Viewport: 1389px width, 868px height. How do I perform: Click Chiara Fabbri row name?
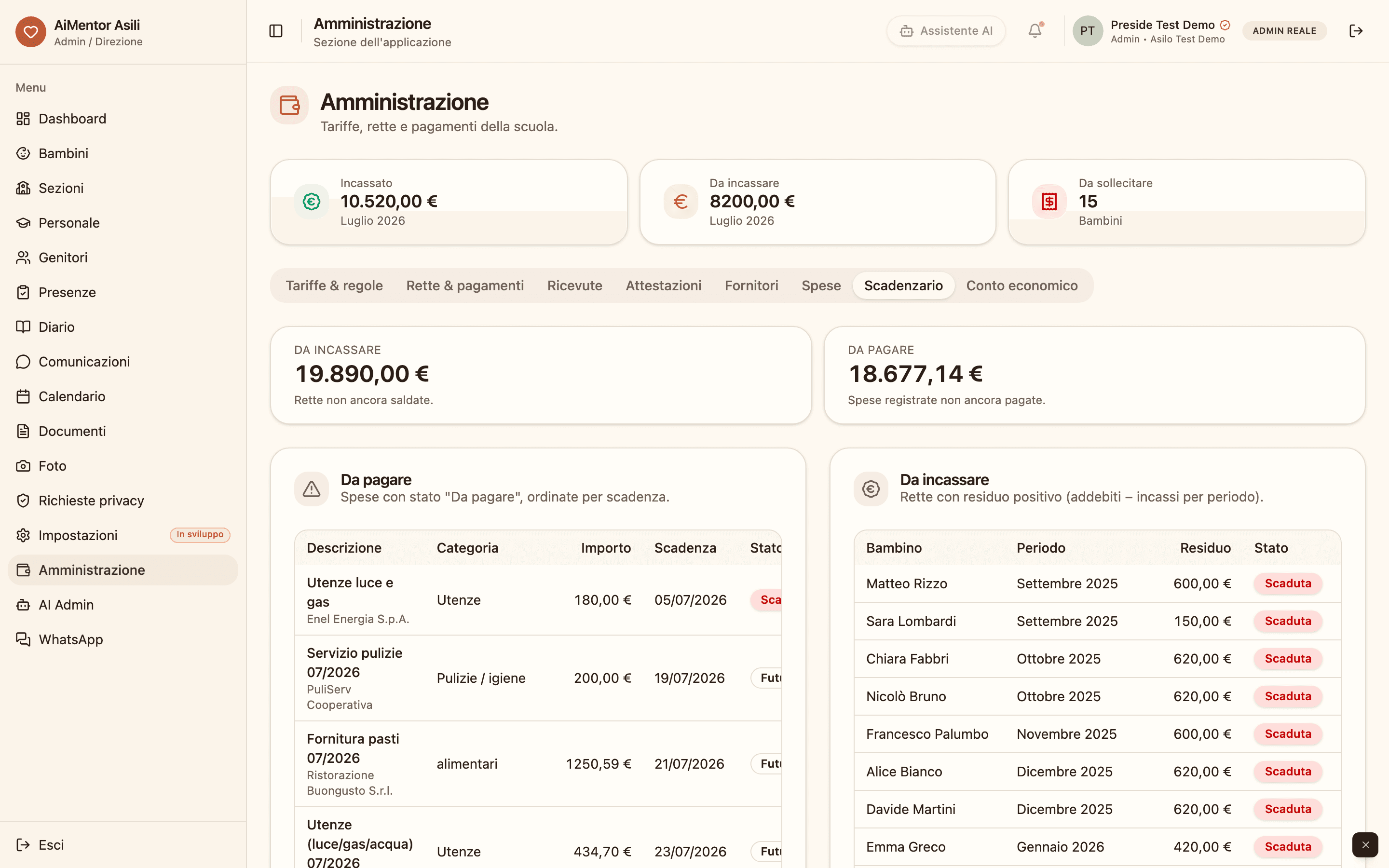coord(907,659)
